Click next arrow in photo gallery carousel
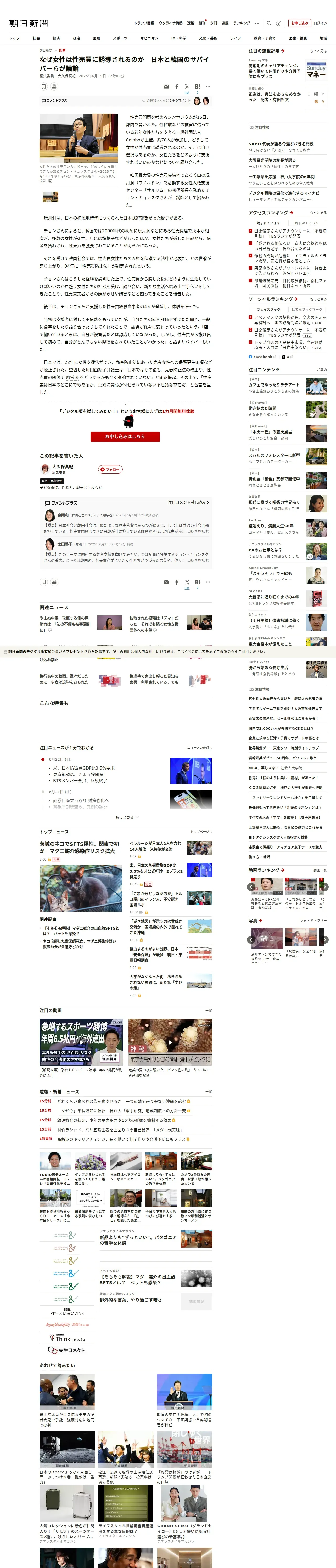 point(324,940)
